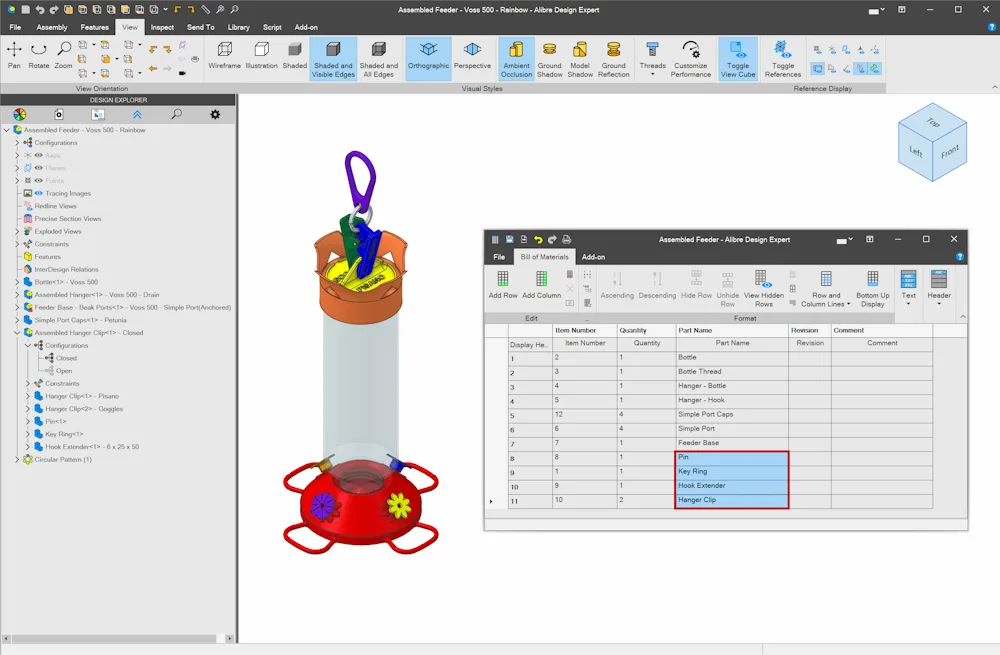Click Add Column in Bill of Materials

pos(541,284)
